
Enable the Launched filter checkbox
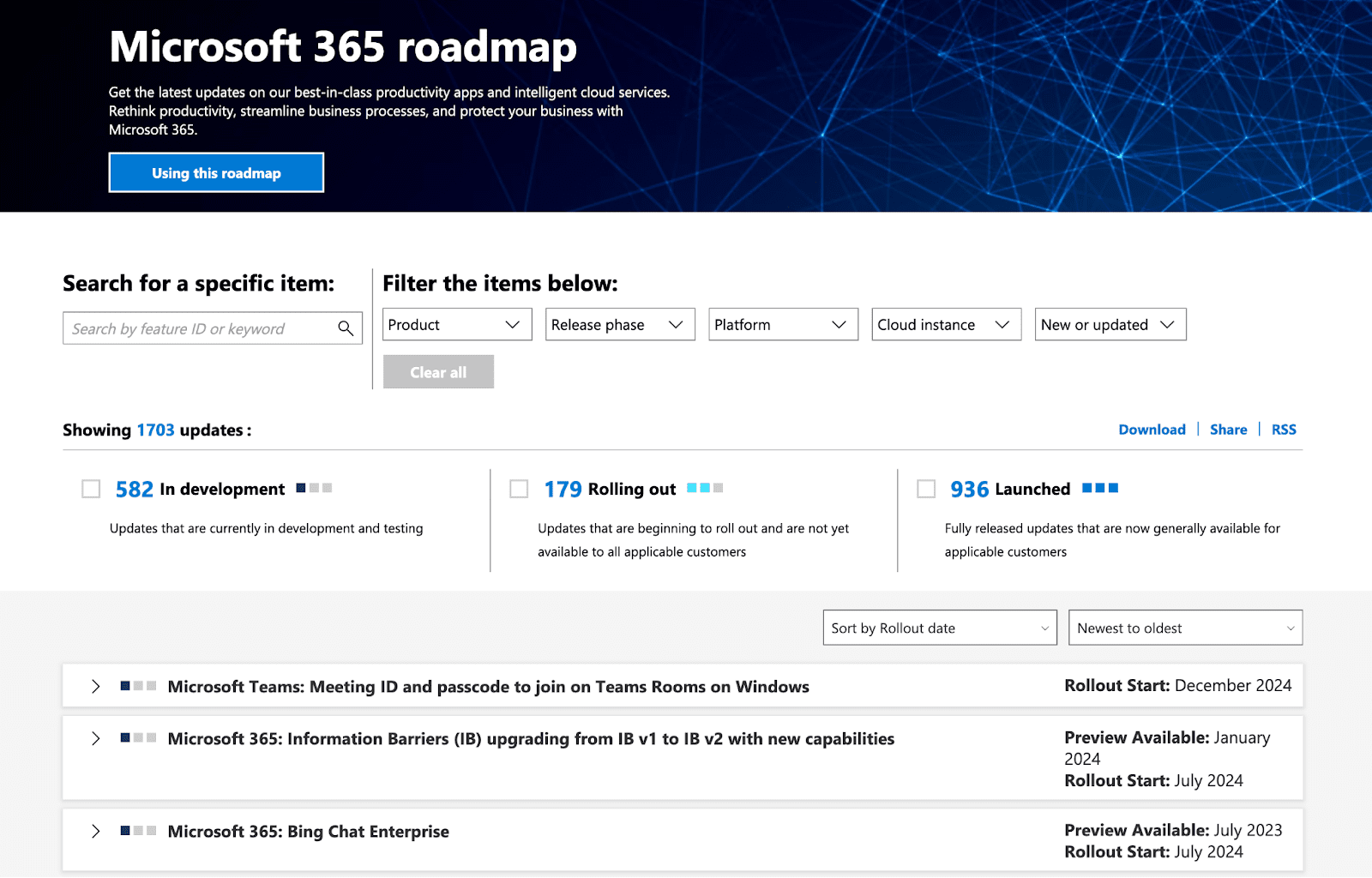[926, 489]
